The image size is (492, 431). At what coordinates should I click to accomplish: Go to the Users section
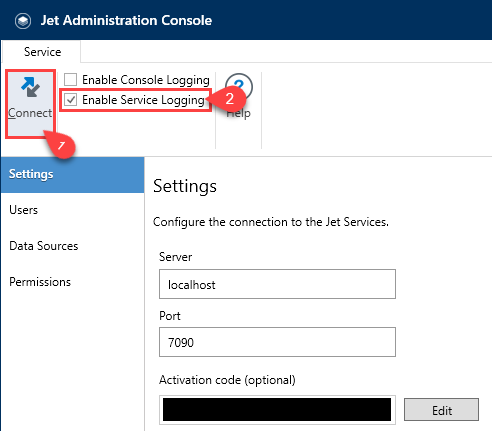pyautogui.click(x=23, y=210)
